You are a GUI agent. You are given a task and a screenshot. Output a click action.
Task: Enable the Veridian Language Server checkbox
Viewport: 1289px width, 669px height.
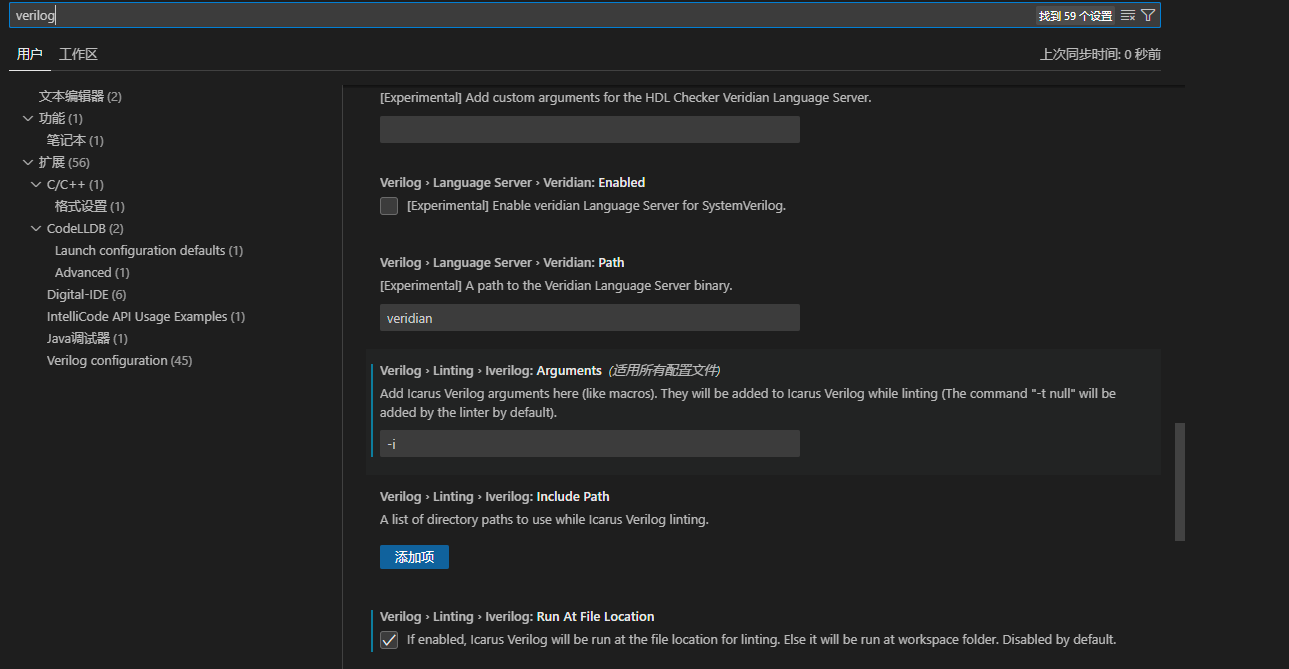click(x=389, y=205)
